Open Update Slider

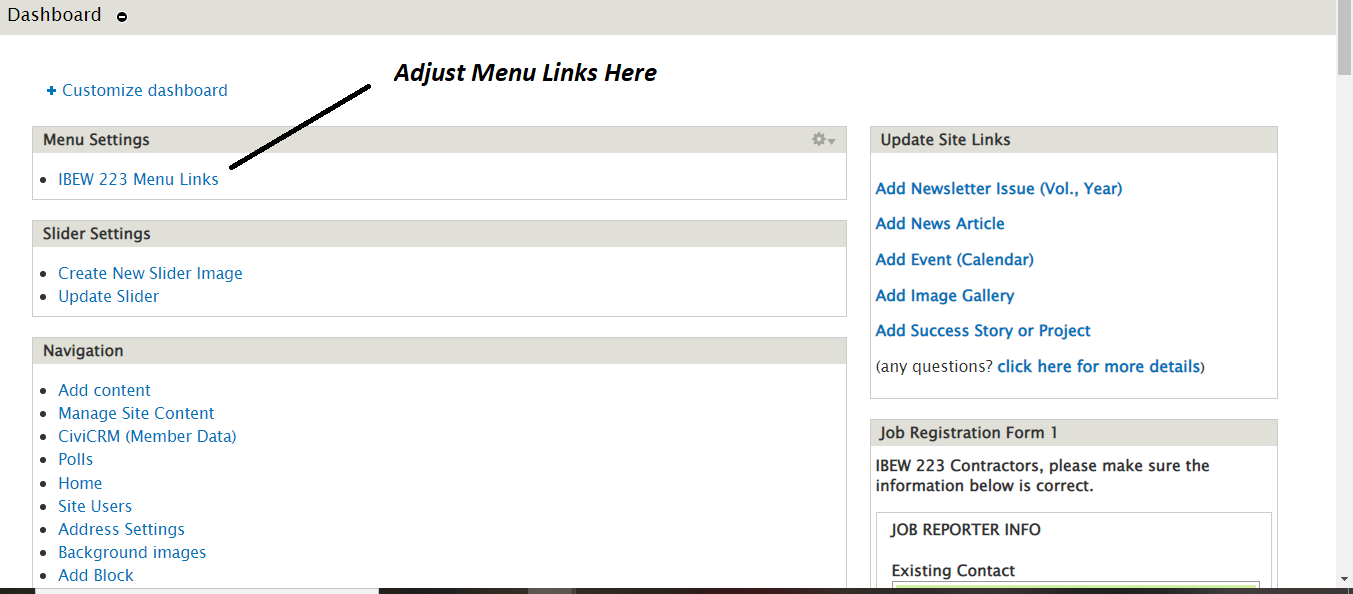[108, 296]
